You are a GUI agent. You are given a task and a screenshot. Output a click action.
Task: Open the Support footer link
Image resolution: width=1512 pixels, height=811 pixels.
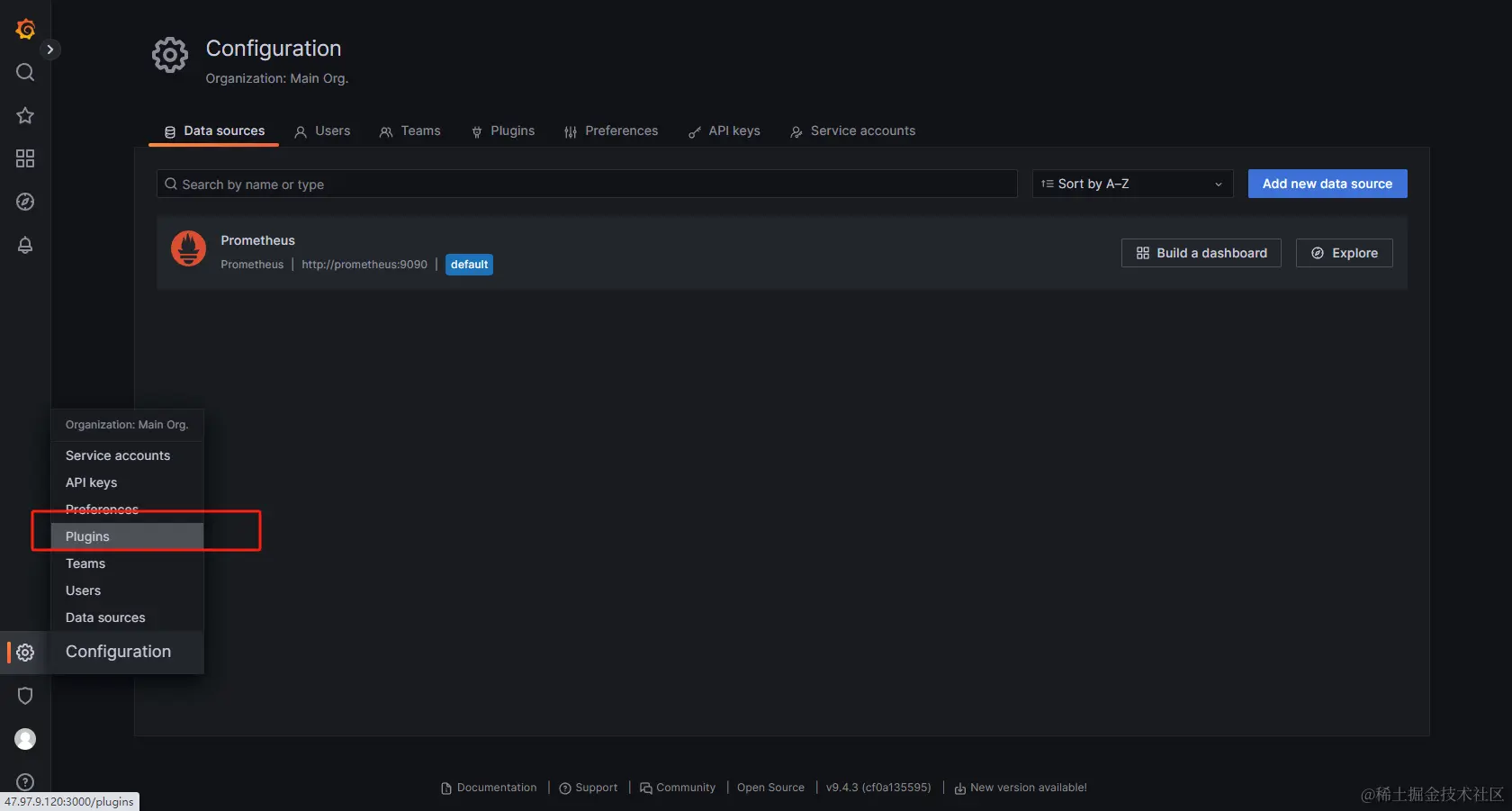tap(589, 788)
